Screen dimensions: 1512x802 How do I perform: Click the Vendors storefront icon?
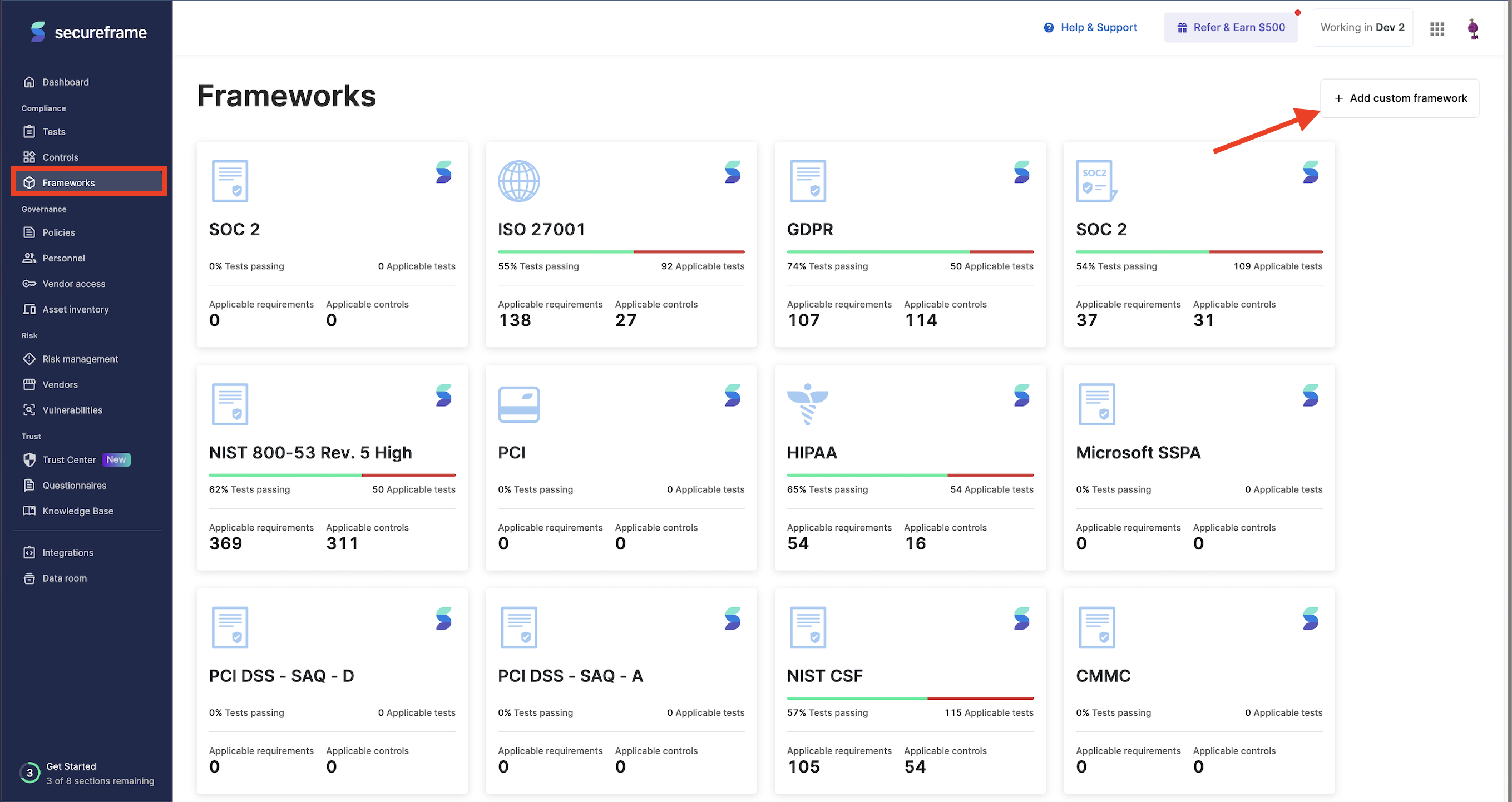29,385
